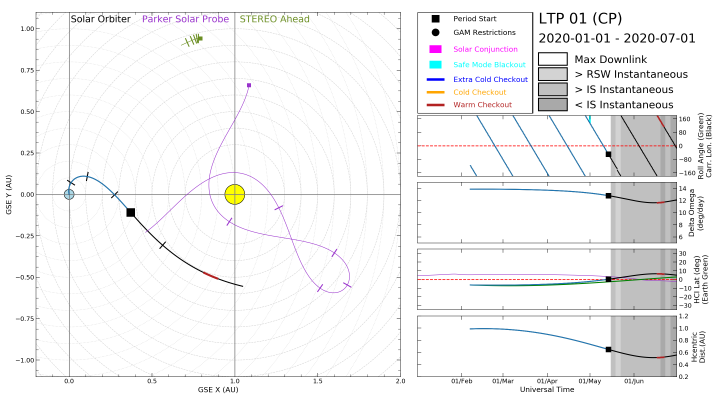Click the '0.75' tick on GSE Y axis
Screen dimensions: 720x405
pos(27,70)
